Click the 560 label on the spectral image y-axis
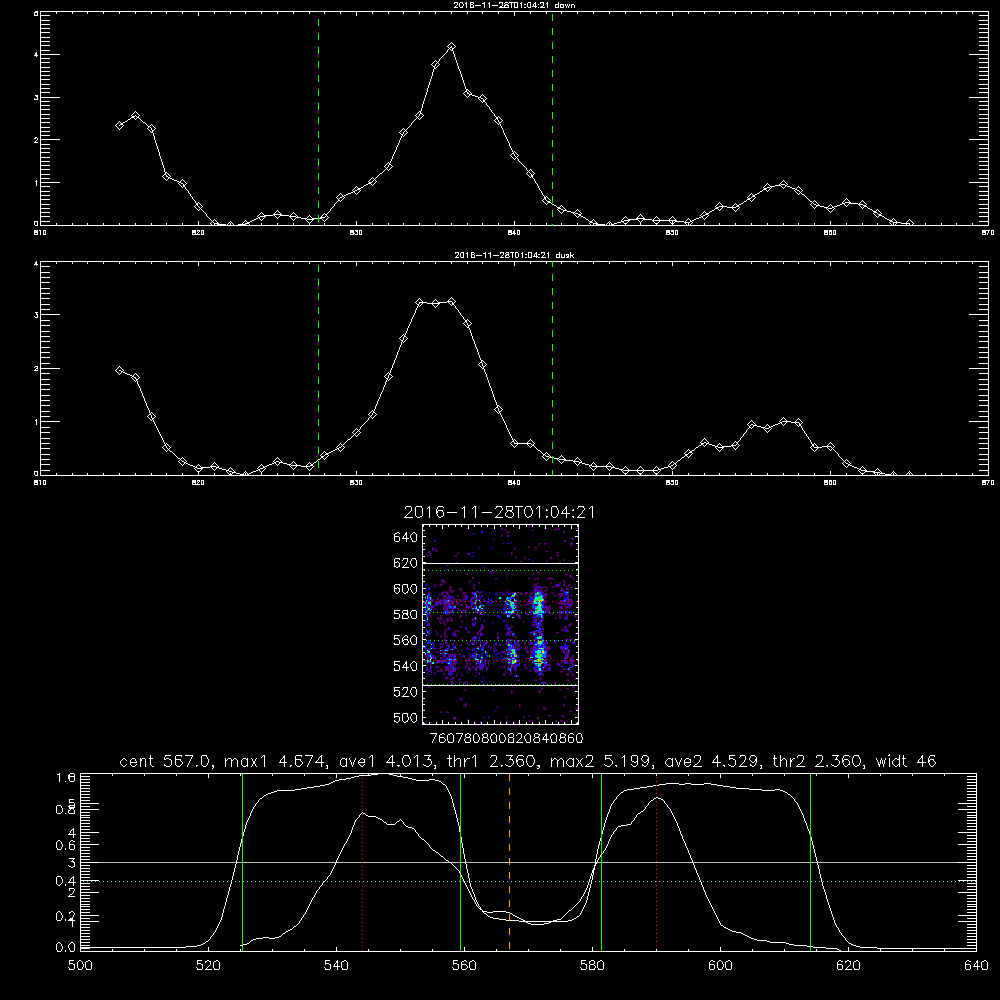1000x1000 pixels. (405, 640)
